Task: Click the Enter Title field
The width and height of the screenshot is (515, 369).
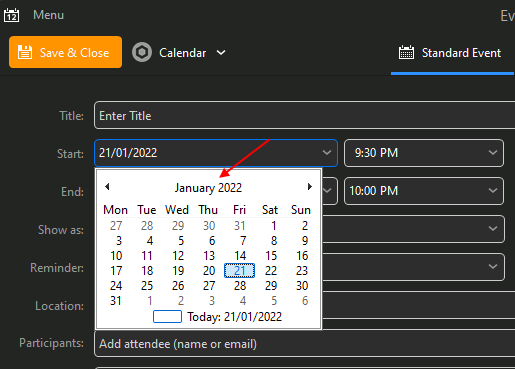Action: [x=304, y=116]
